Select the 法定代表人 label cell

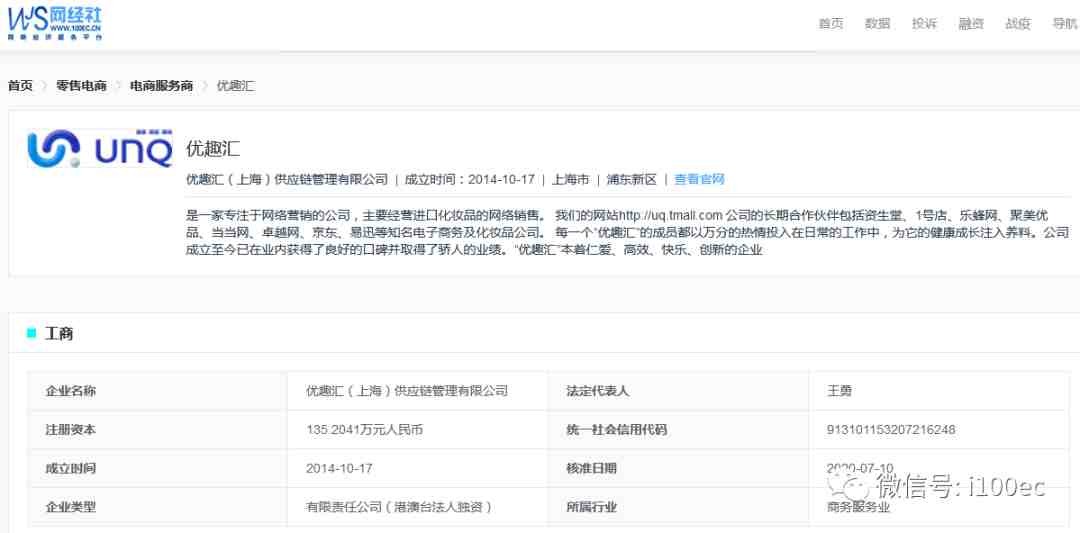point(678,391)
